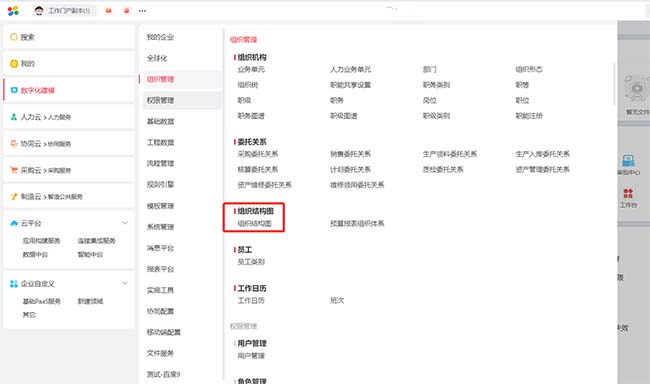Open 智能中台 under 云平台
Image resolution: width=650 pixels, height=384 pixels.
(90, 254)
